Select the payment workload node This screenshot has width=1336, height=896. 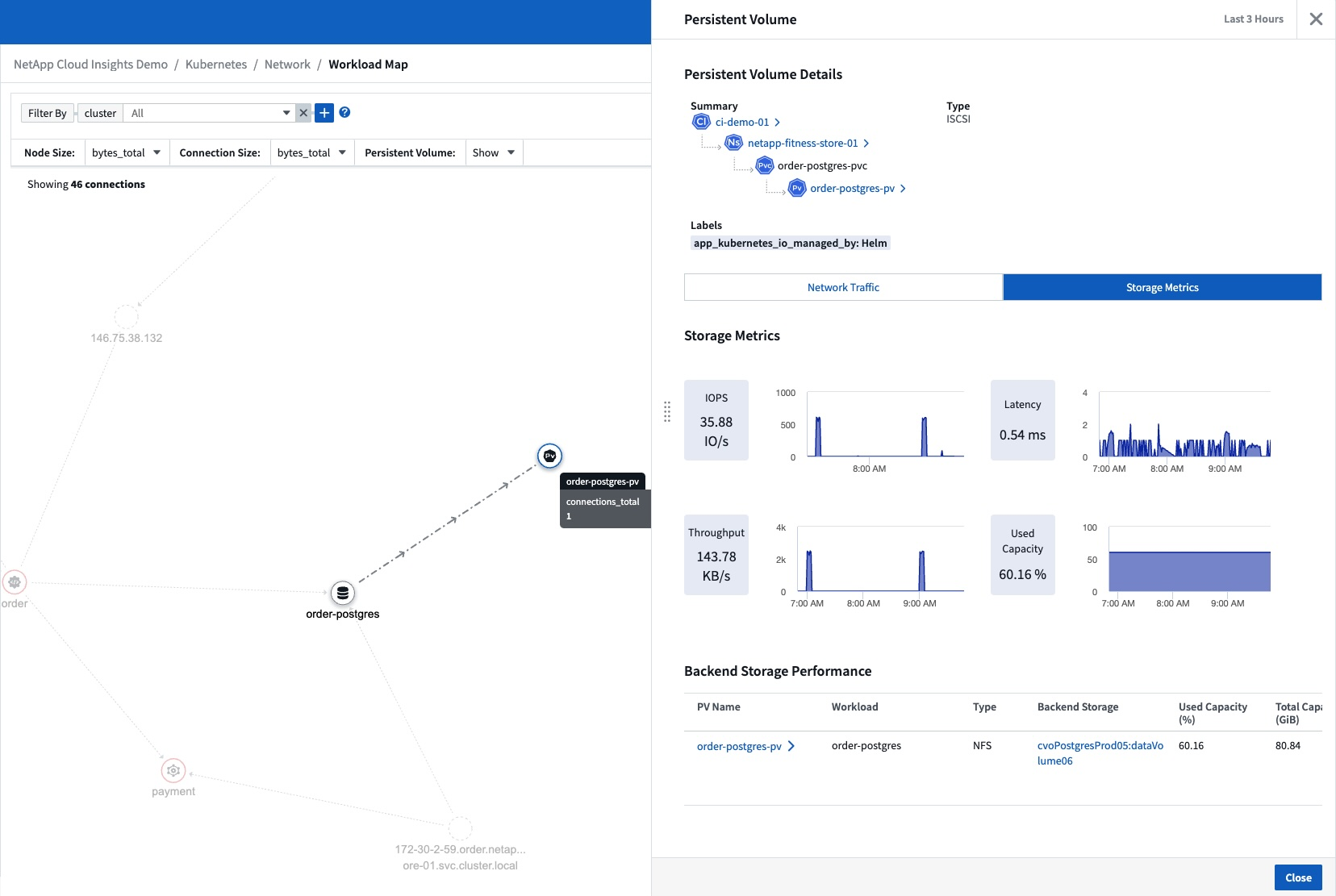173,770
